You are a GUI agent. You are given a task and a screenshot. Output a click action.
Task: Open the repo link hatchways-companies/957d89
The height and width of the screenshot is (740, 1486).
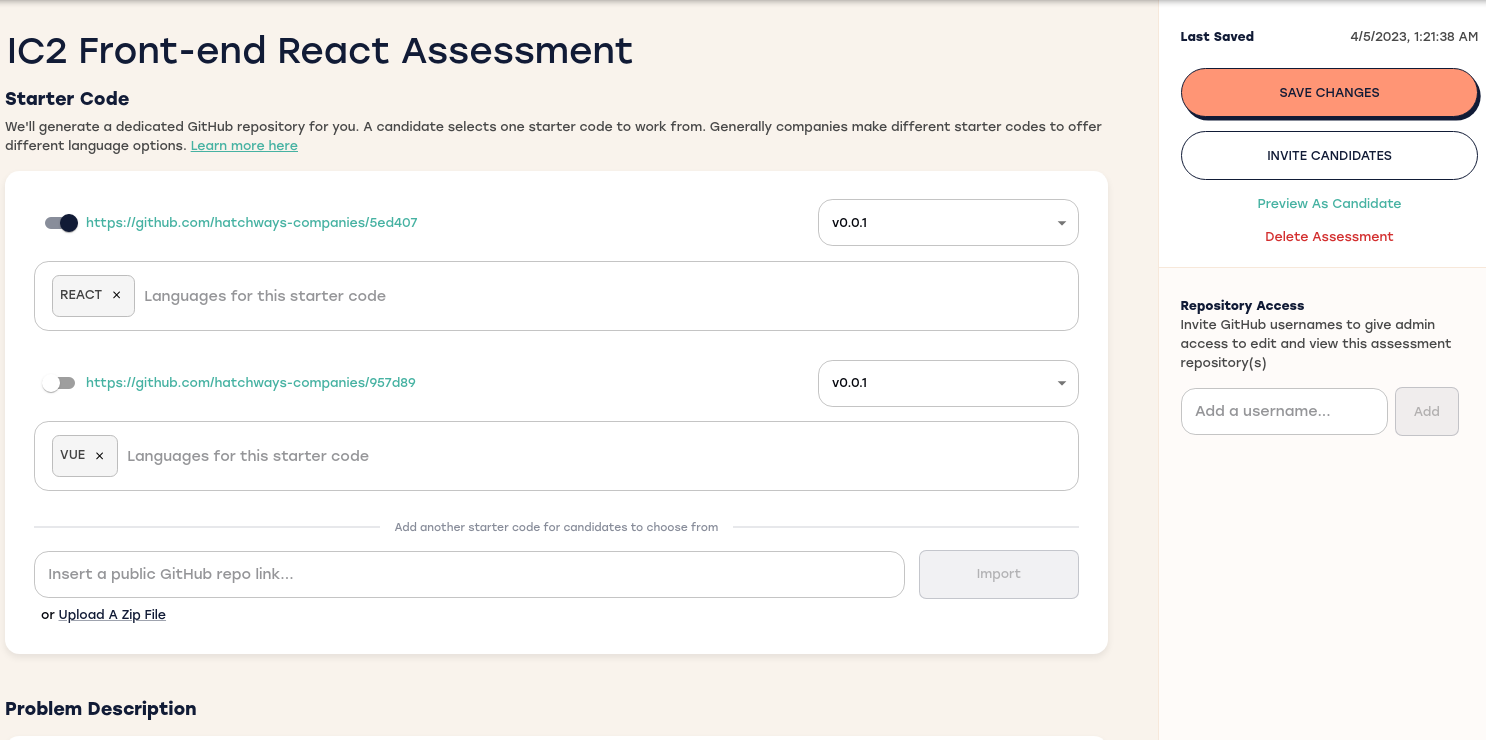[x=250, y=383]
